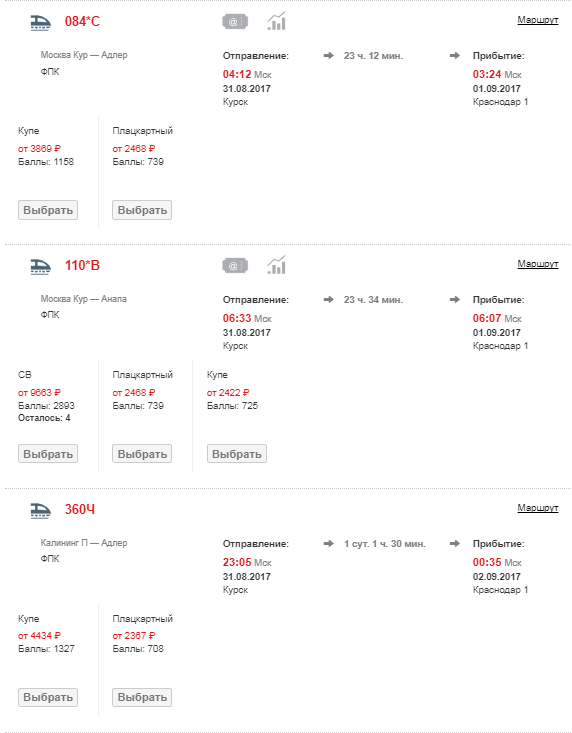
Task: Click train number 084*С
Action: (82, 22)
